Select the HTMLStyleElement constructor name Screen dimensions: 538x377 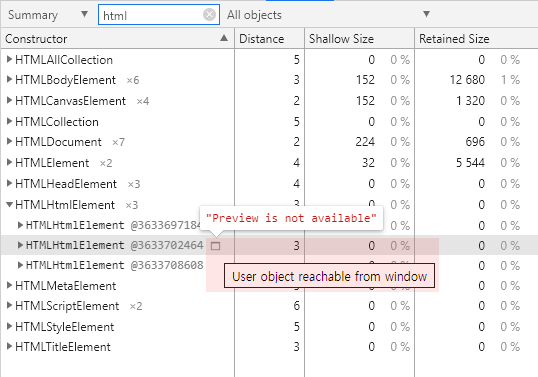pyautogui.click(x=65, y=327)
